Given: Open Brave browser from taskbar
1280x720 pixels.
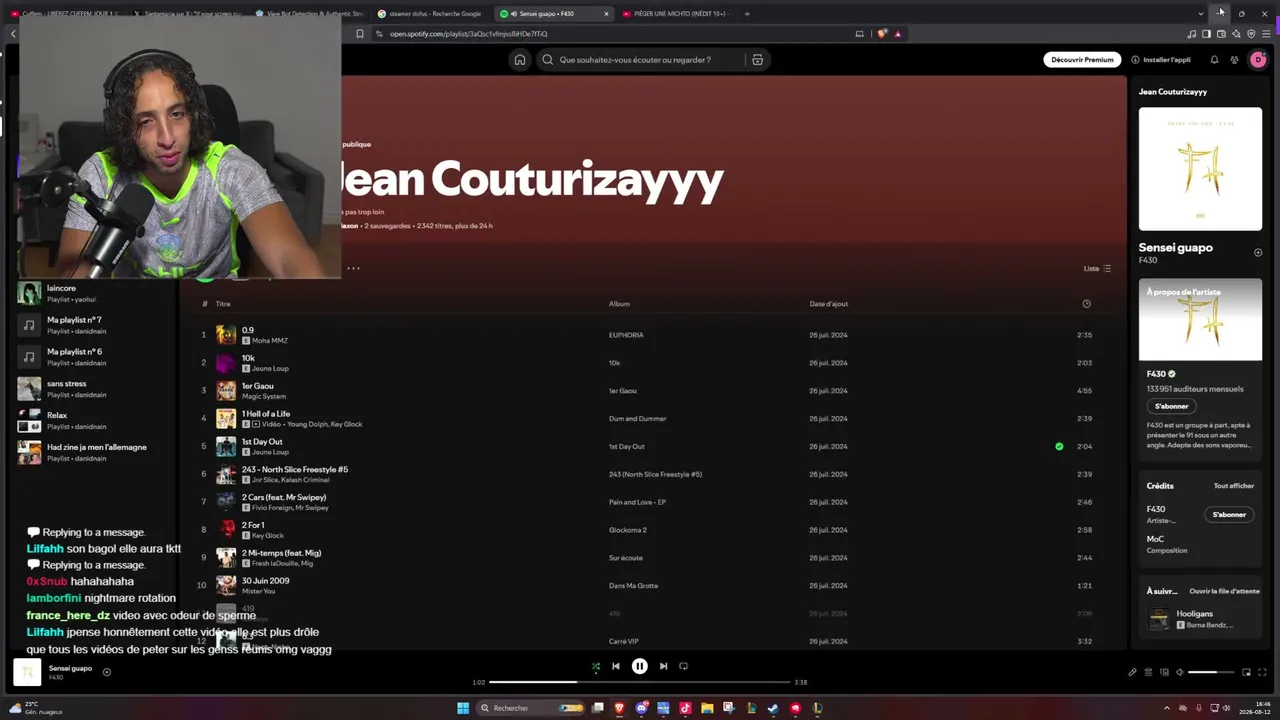Looking at the screenshot, I should 620,708.
